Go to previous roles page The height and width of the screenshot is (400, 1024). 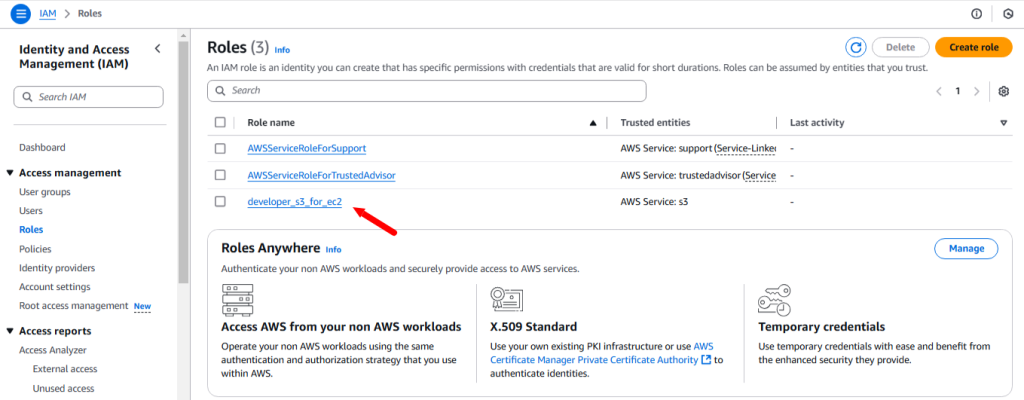click(939, 92)
